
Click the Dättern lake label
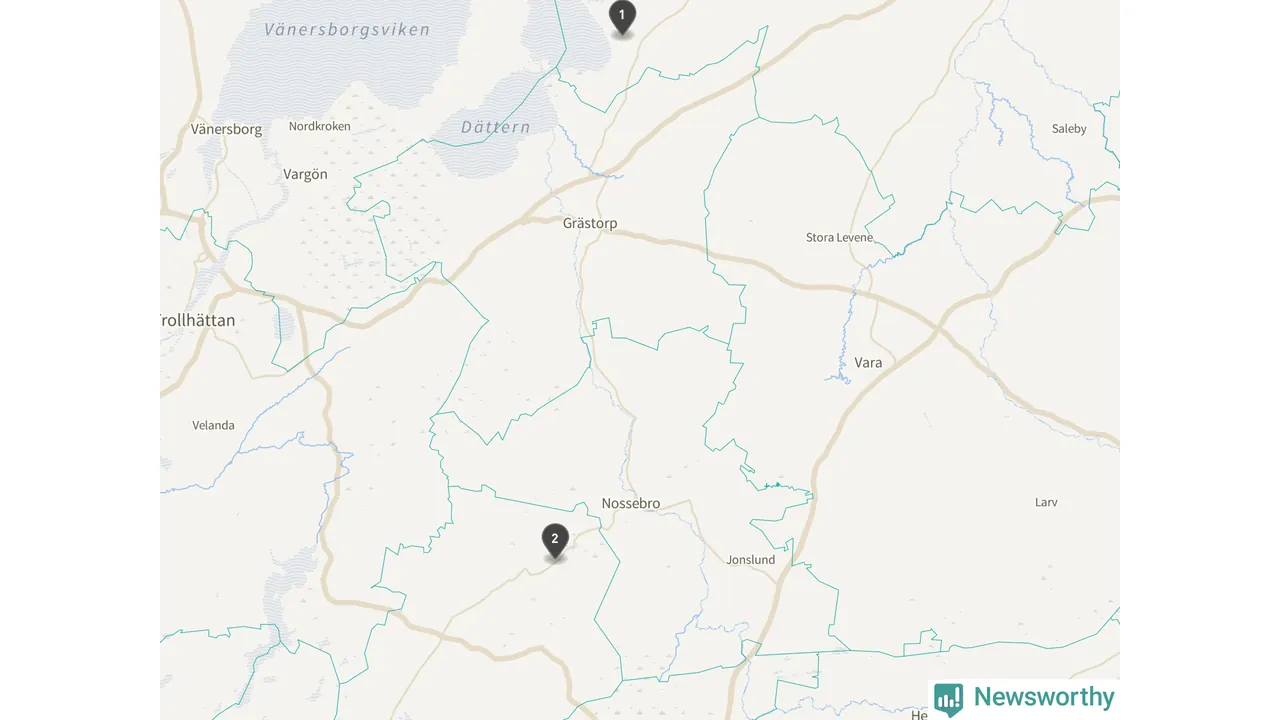[496, 127]
